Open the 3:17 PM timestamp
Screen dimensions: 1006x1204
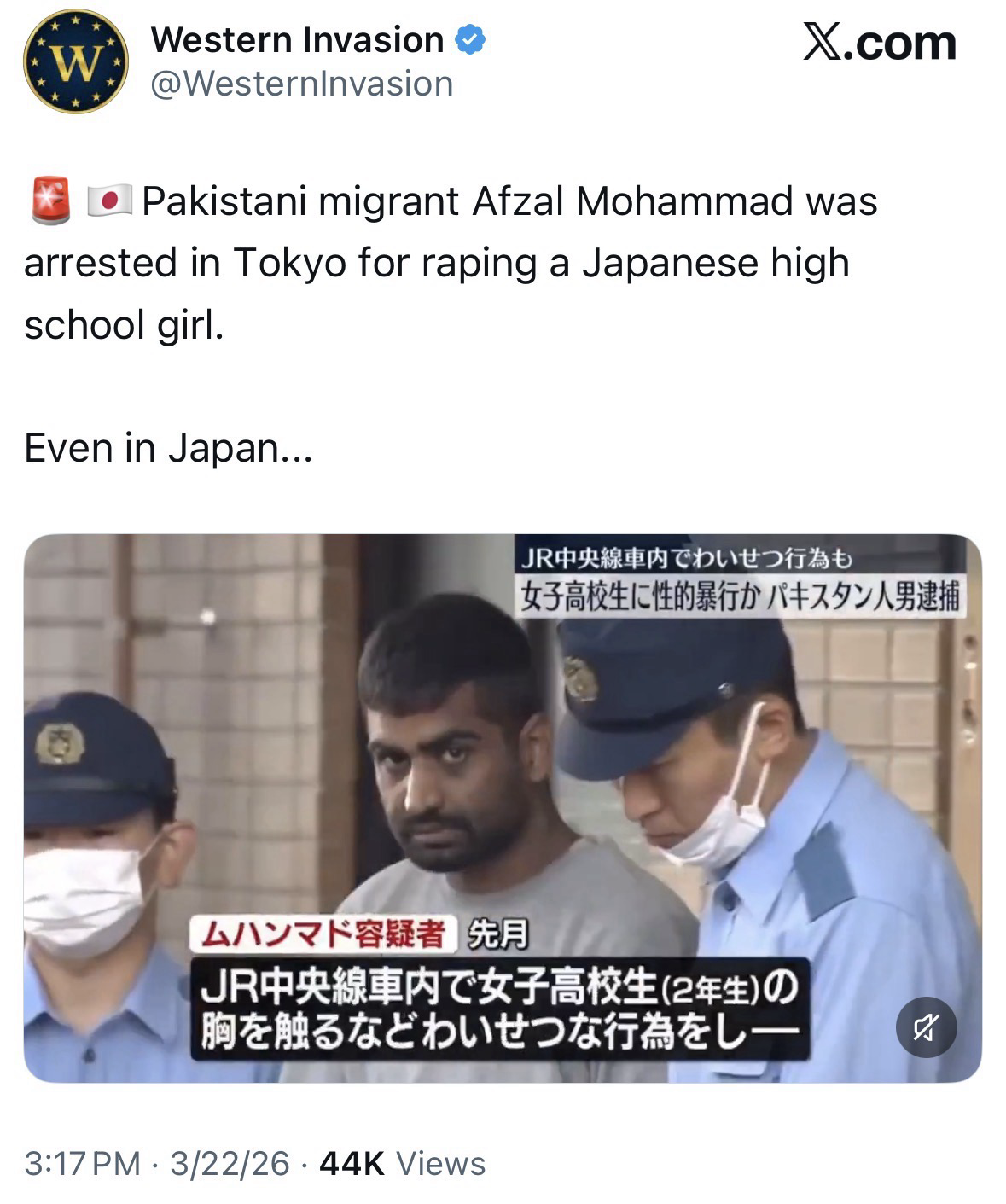click(83, 1163)
